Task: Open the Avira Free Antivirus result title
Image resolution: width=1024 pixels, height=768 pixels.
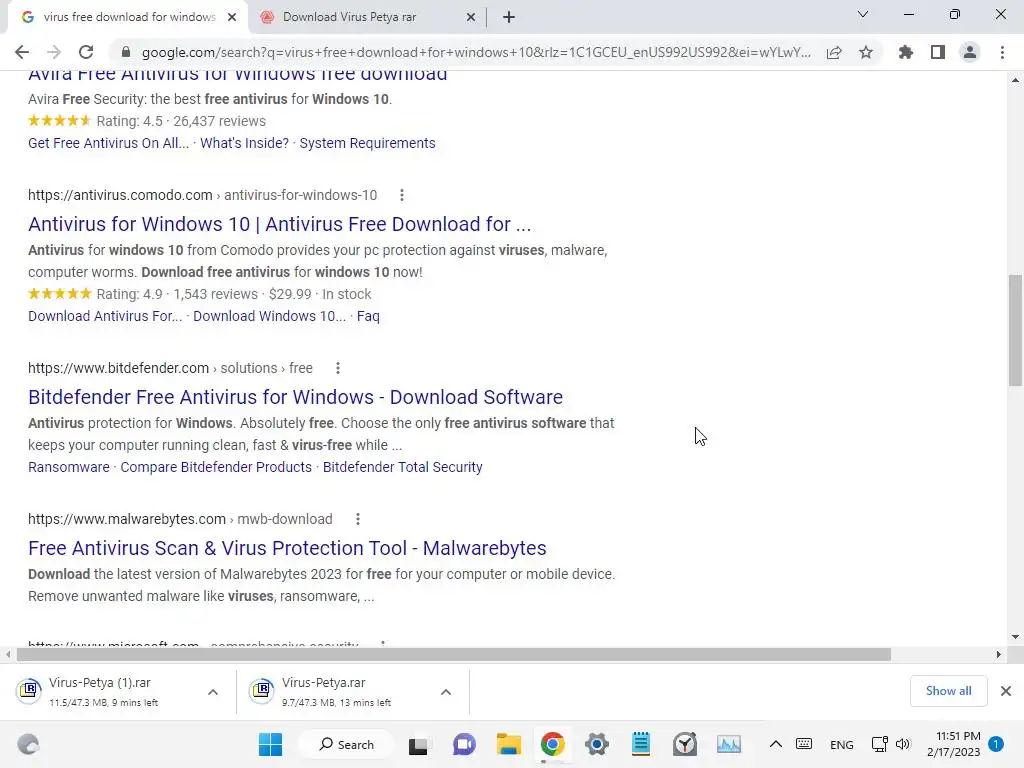Action: (x=238, y=75)
